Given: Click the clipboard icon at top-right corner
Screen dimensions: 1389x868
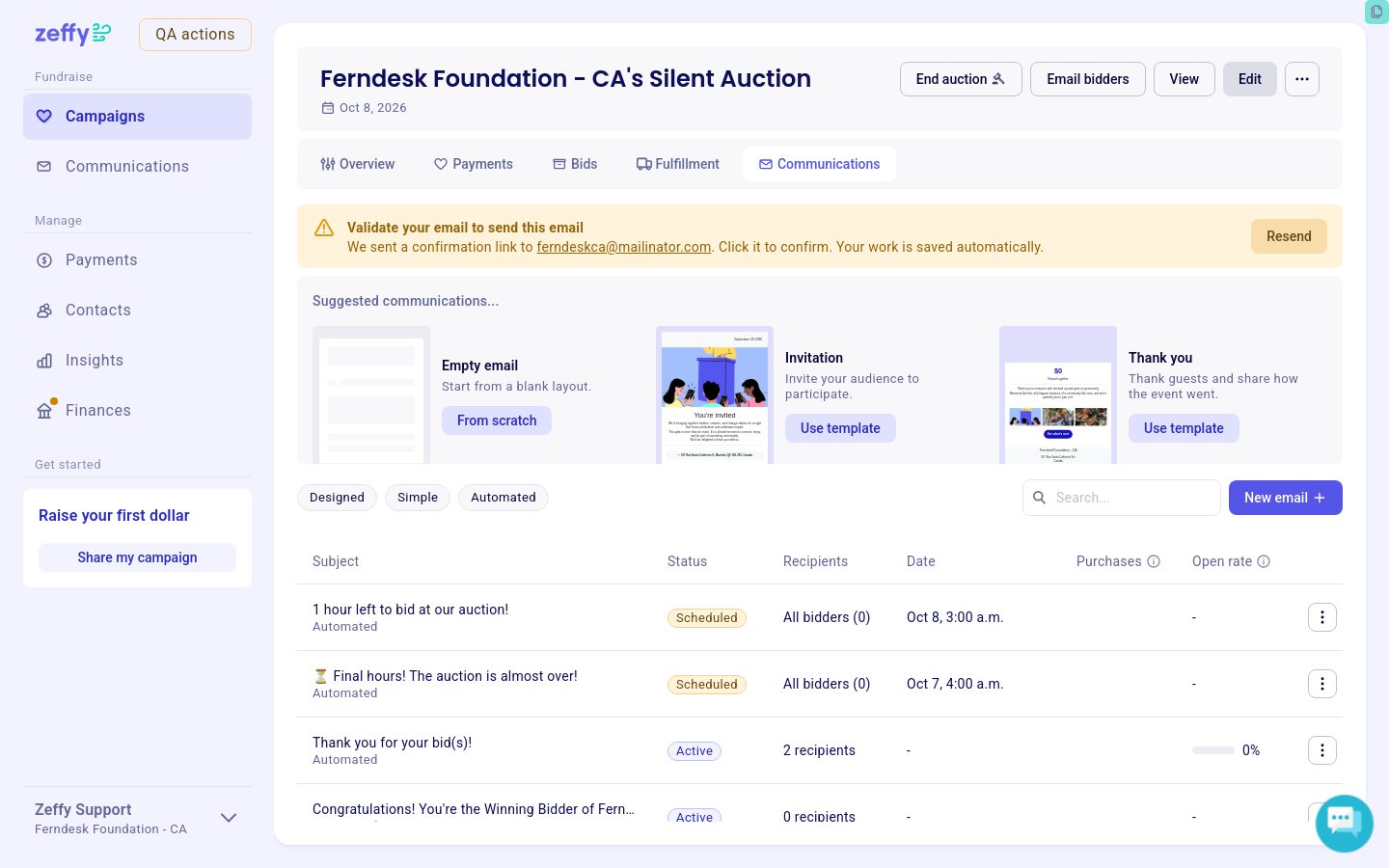Looking at the screenshot, I should pos(1376,12).
